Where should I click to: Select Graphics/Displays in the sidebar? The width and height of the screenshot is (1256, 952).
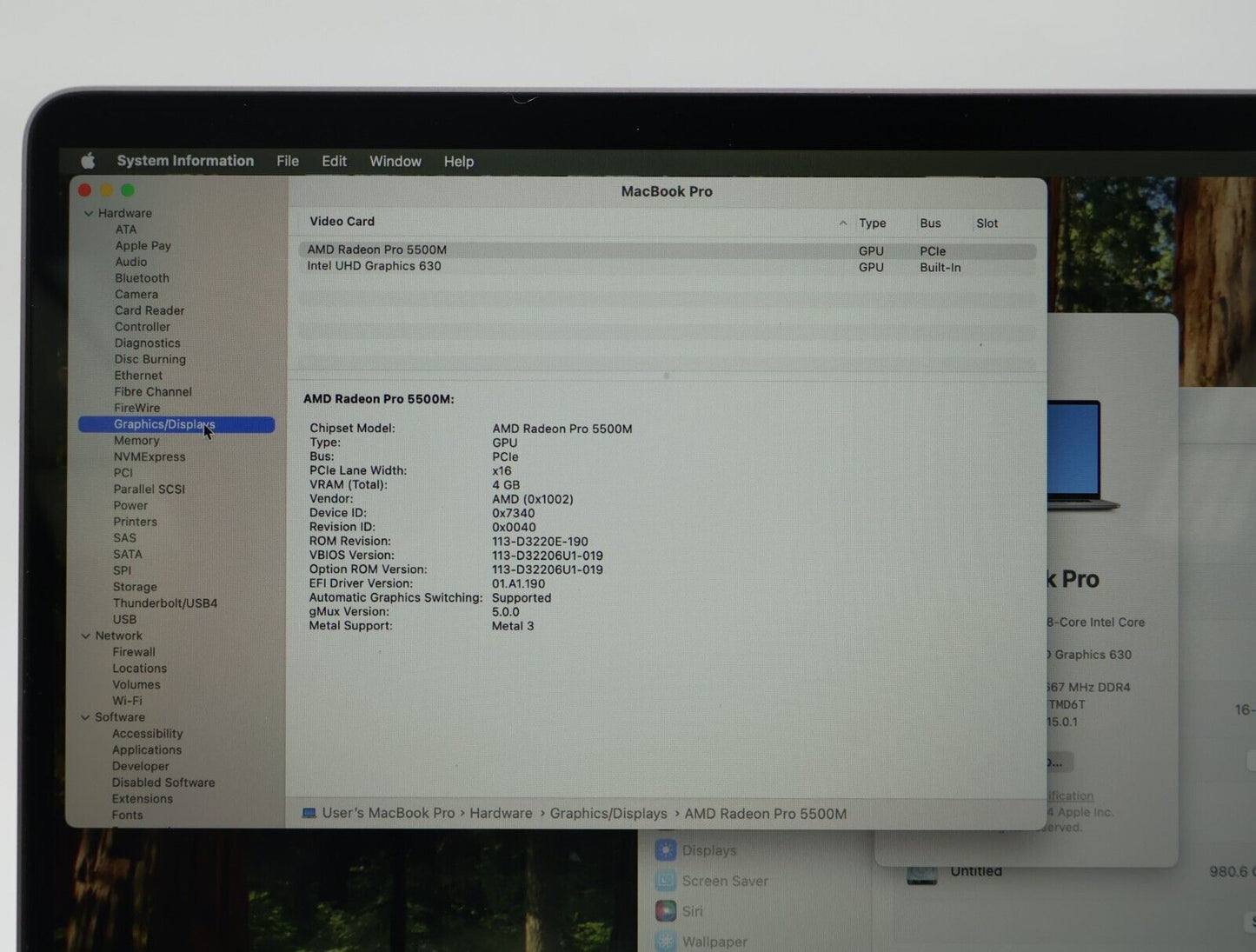(176, 424)
